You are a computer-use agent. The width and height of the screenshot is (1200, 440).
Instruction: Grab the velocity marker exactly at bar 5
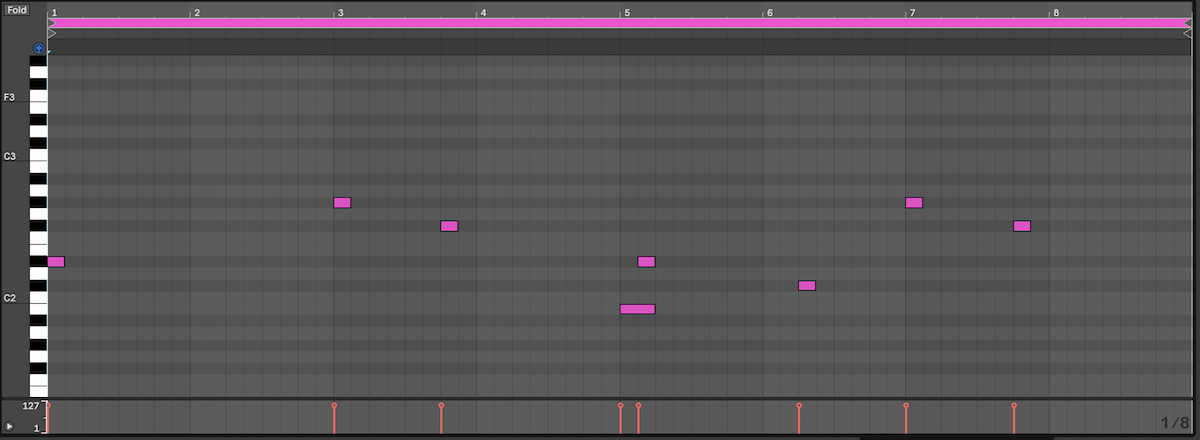click(620, 406)
